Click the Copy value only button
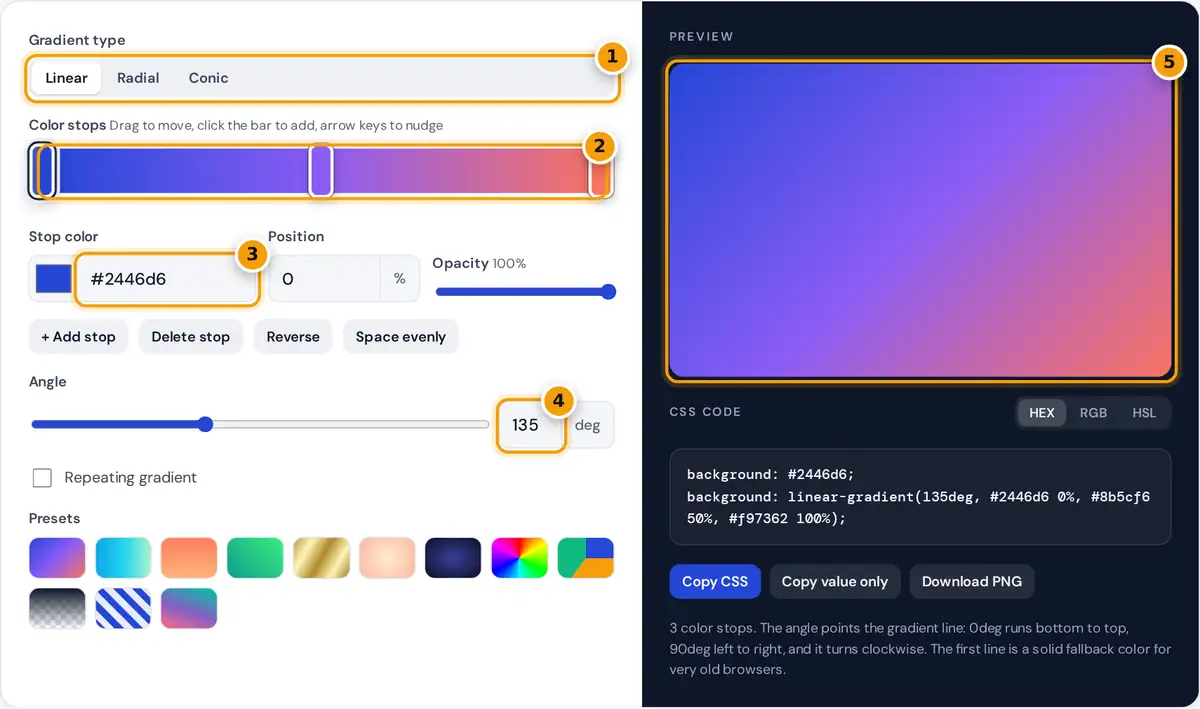Image resolution: width=1200 pixels, height=709 pixels. (835, 582)
